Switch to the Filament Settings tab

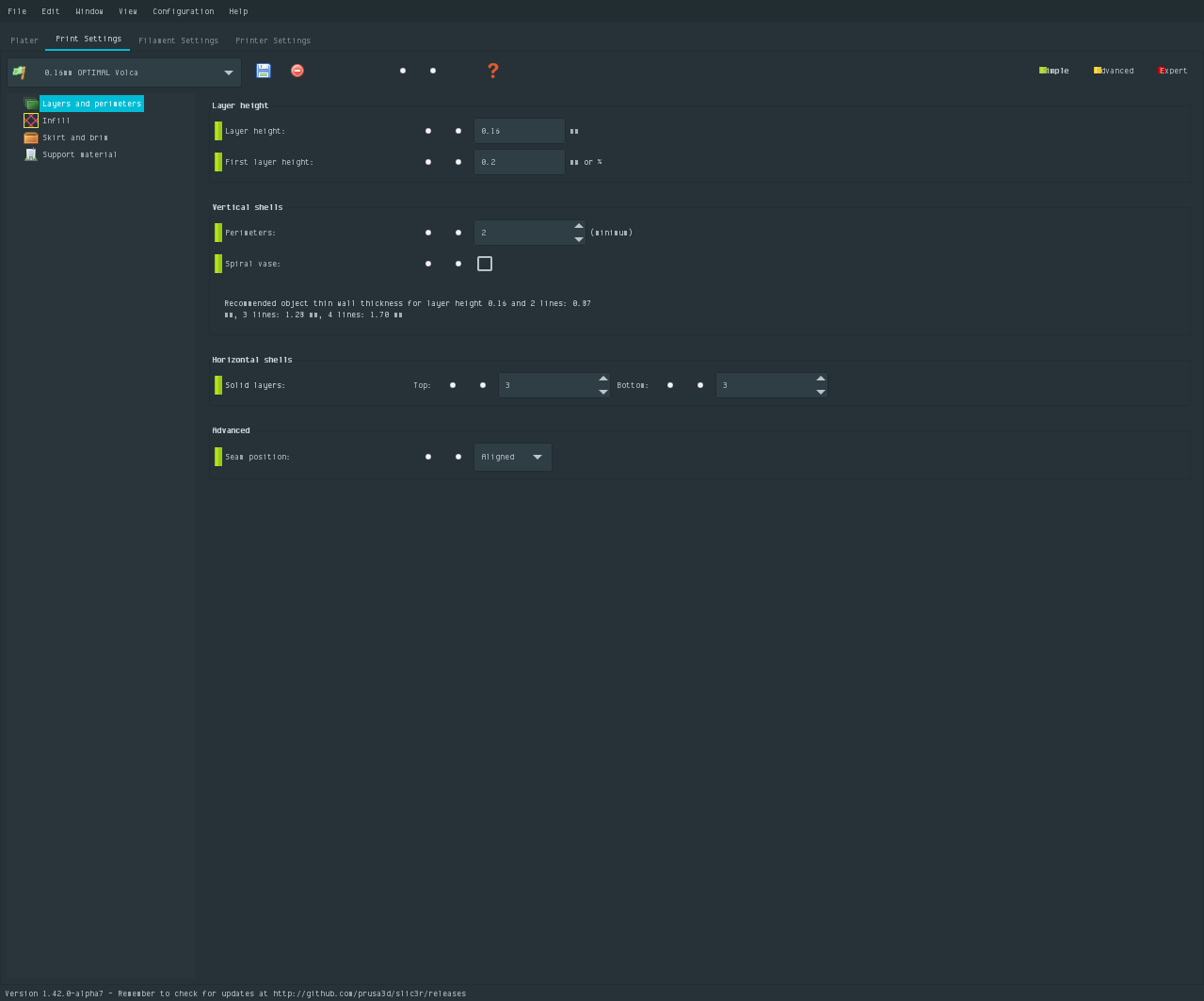(179, 40)
